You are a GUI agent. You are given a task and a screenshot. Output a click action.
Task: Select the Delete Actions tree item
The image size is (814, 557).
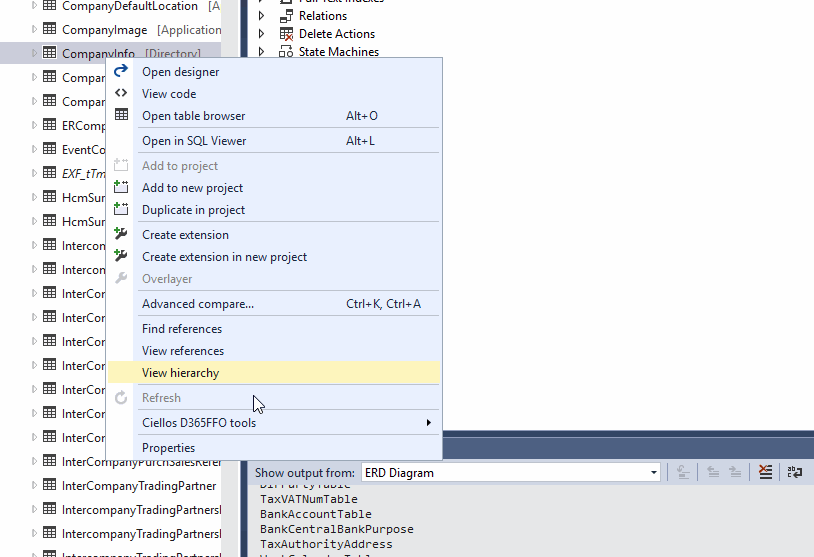click(337, 34)
